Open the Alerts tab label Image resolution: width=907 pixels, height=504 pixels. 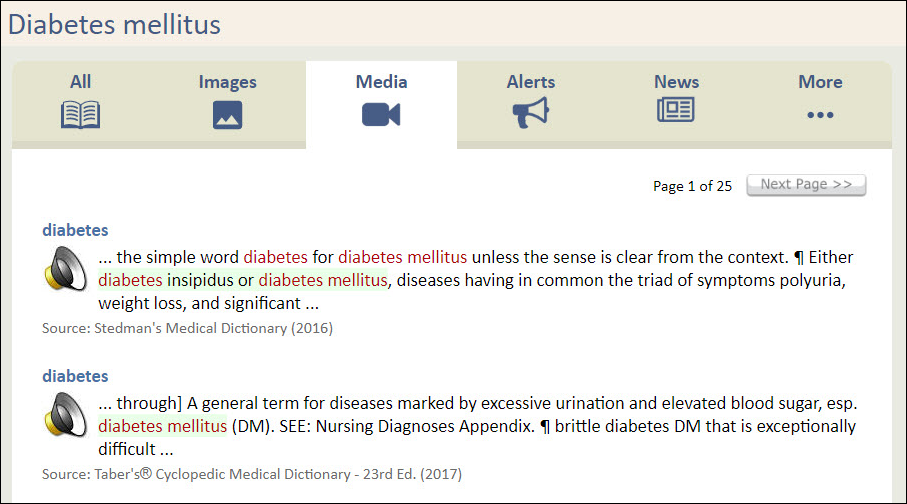coord(530,82)
